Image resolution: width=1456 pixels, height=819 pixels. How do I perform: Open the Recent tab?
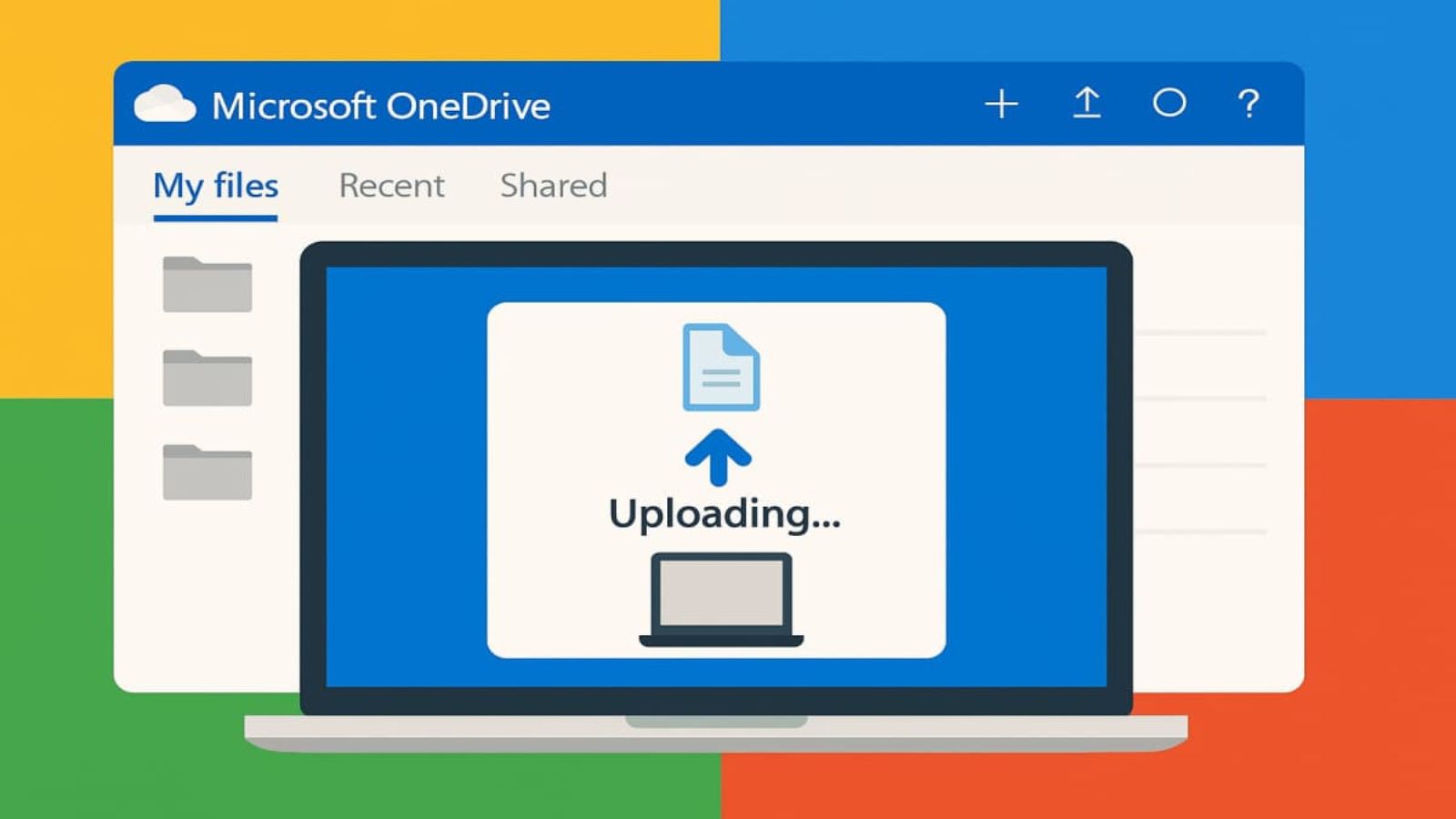tap(391, 186)
